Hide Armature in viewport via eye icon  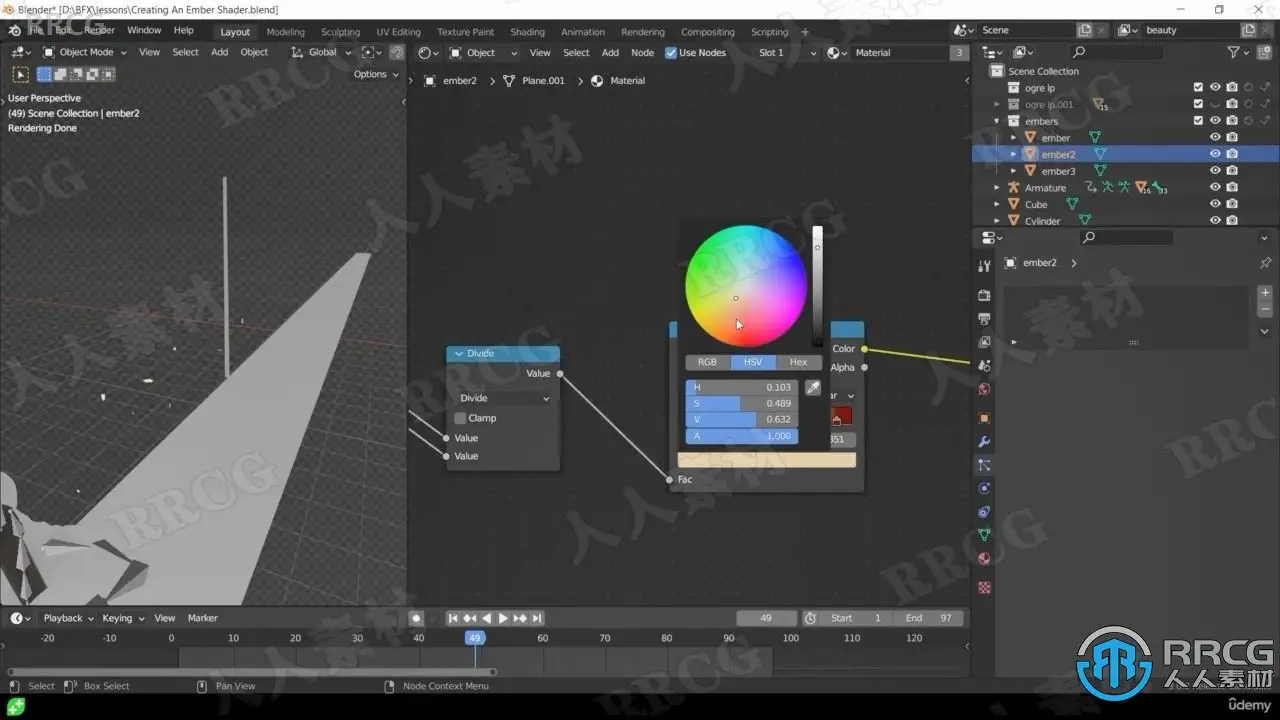click(1215, 188)
